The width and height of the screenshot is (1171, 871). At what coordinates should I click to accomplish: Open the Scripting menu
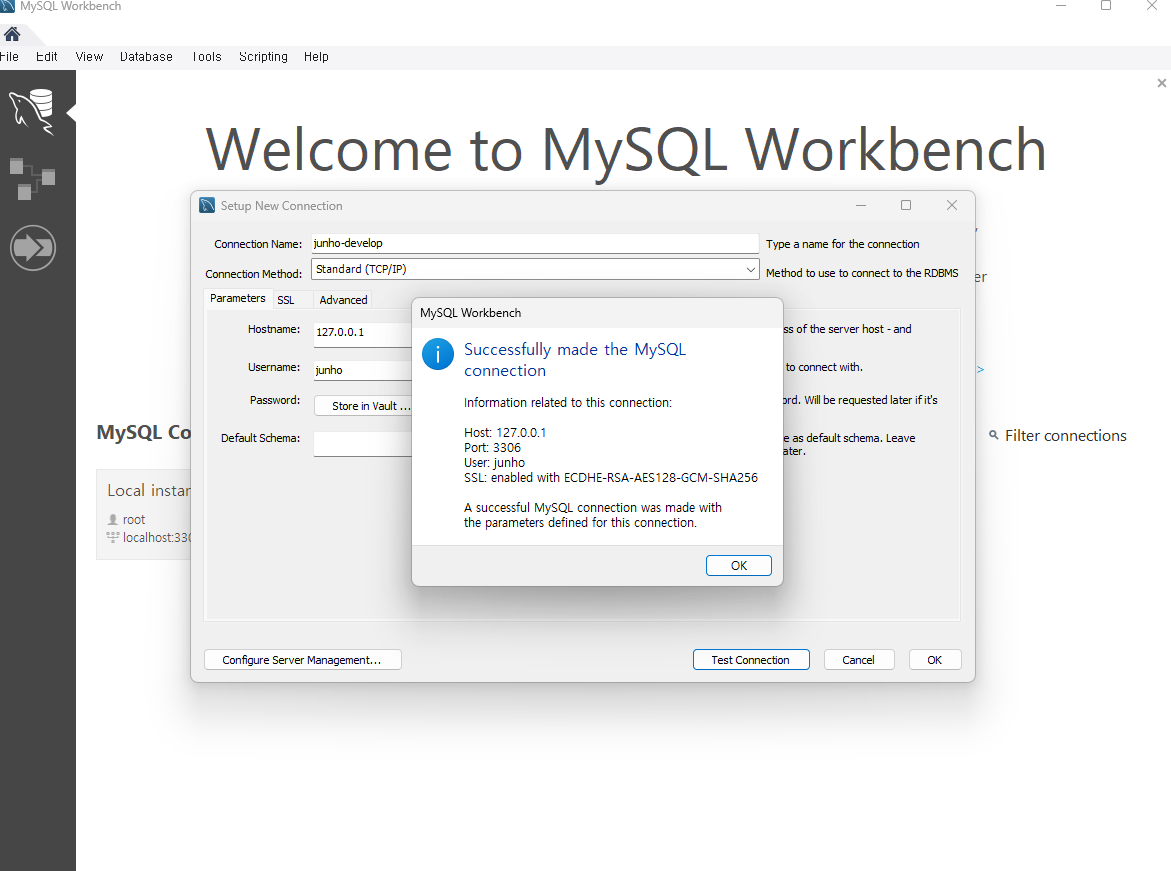click(x=263, y=57)
